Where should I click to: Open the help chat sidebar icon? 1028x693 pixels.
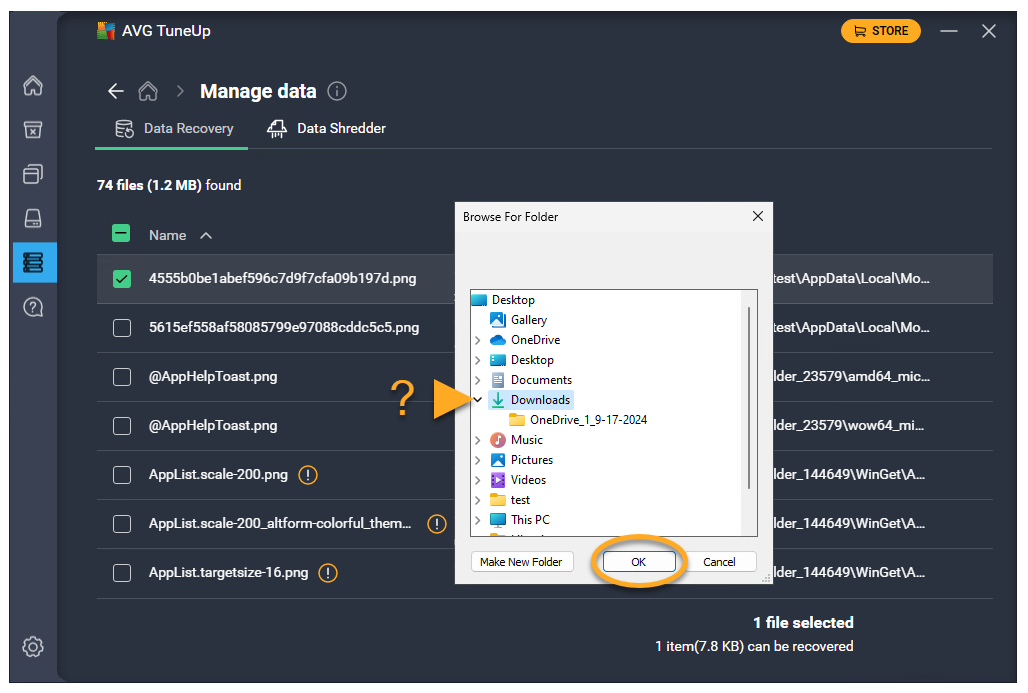[x=33, y=307]
